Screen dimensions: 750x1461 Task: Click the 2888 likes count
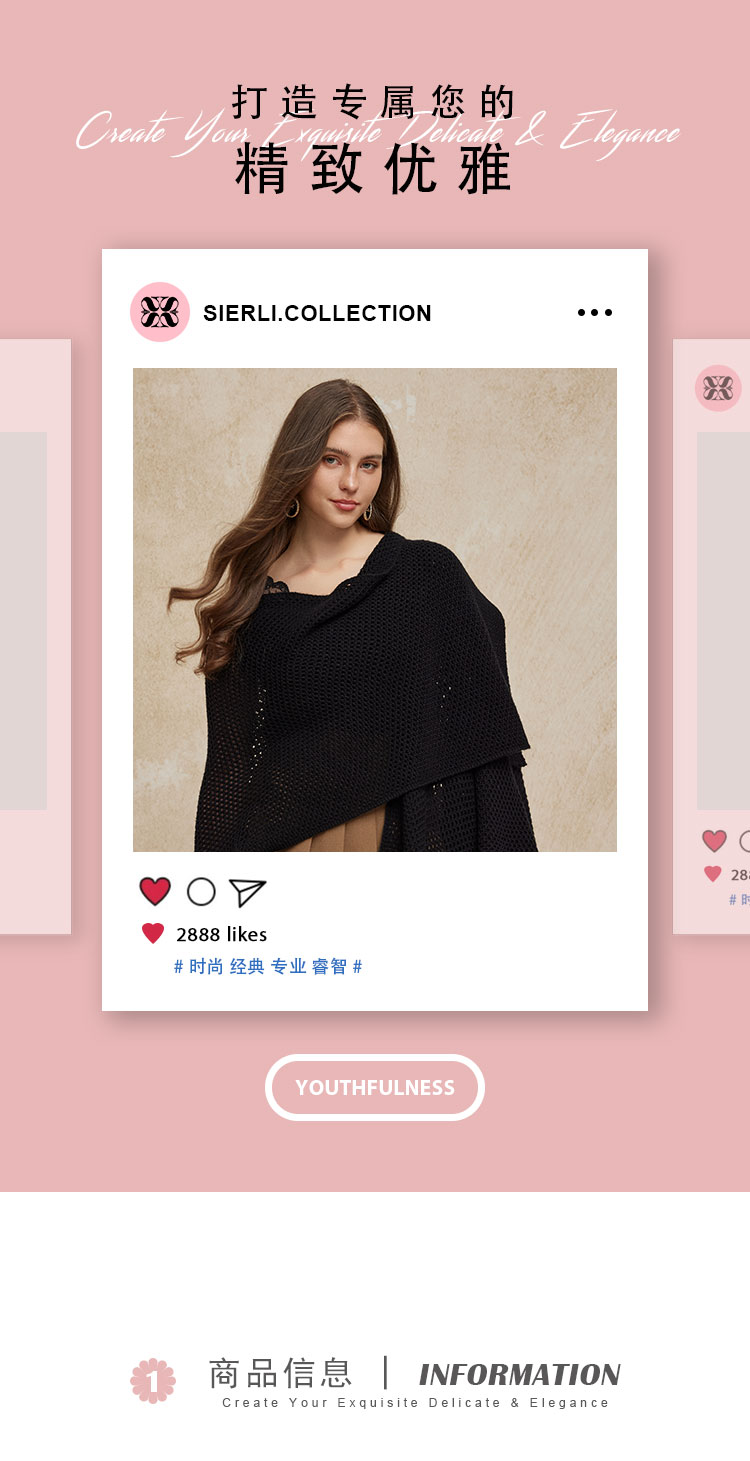(222, 934)
